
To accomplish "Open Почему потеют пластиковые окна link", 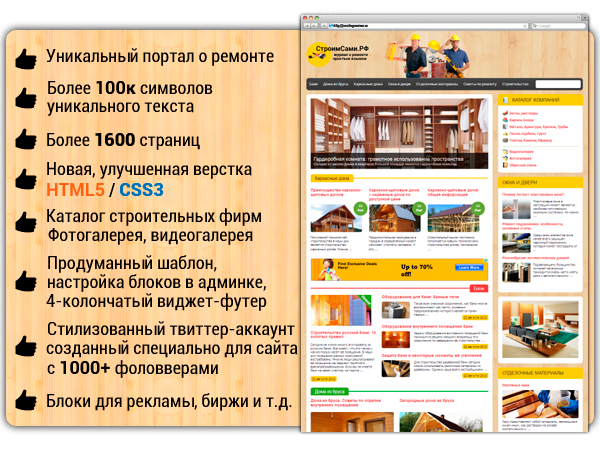I will 533,194.
